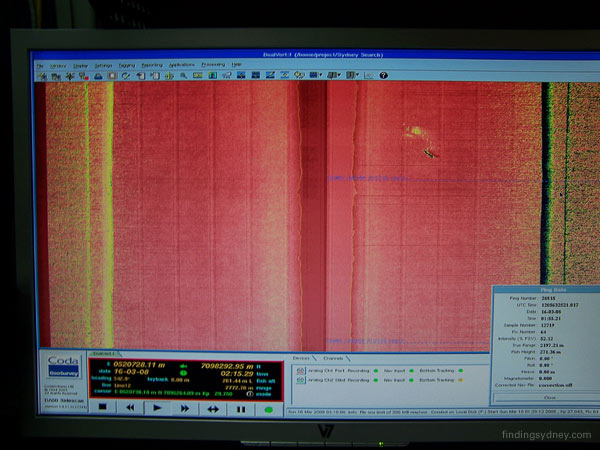Screen dimensions: 600x450
Task: Switch to the Channels tab
Action: (x=333, y=359)
